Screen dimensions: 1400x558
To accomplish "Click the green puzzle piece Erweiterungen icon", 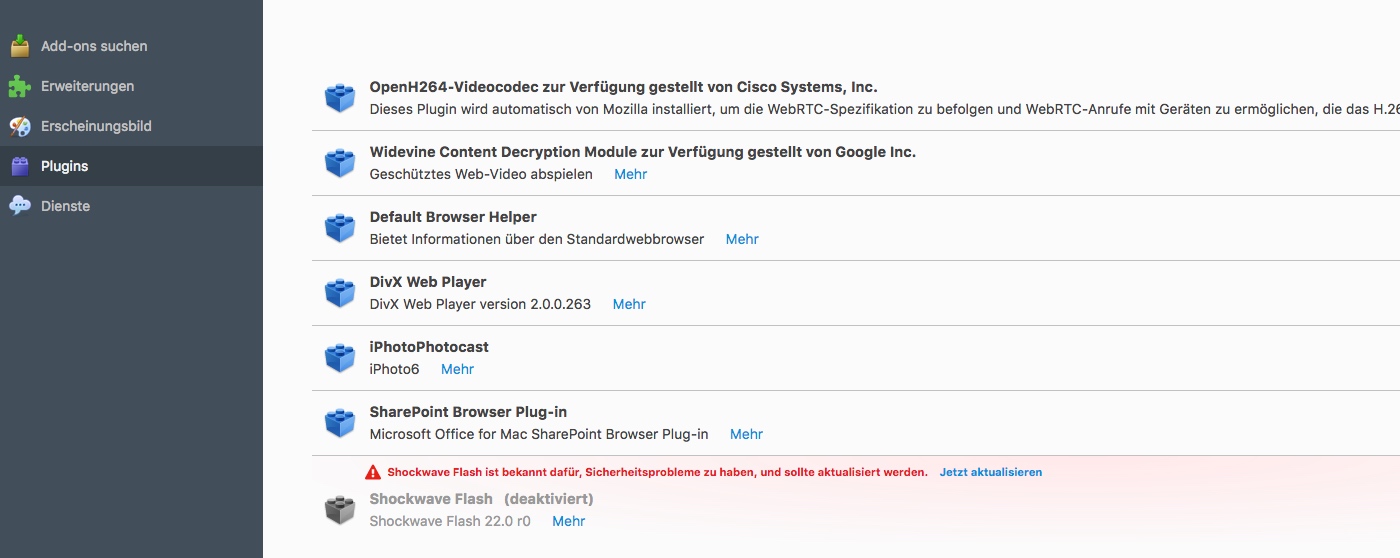I will pyautogui.click(x=20, y=86).
